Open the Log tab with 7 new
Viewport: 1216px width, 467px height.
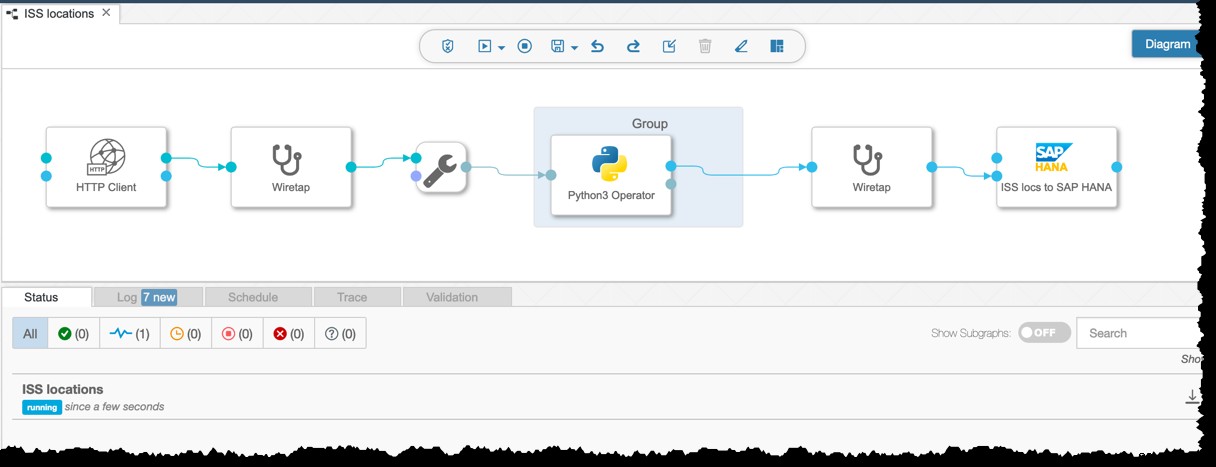tap(148, 297)
